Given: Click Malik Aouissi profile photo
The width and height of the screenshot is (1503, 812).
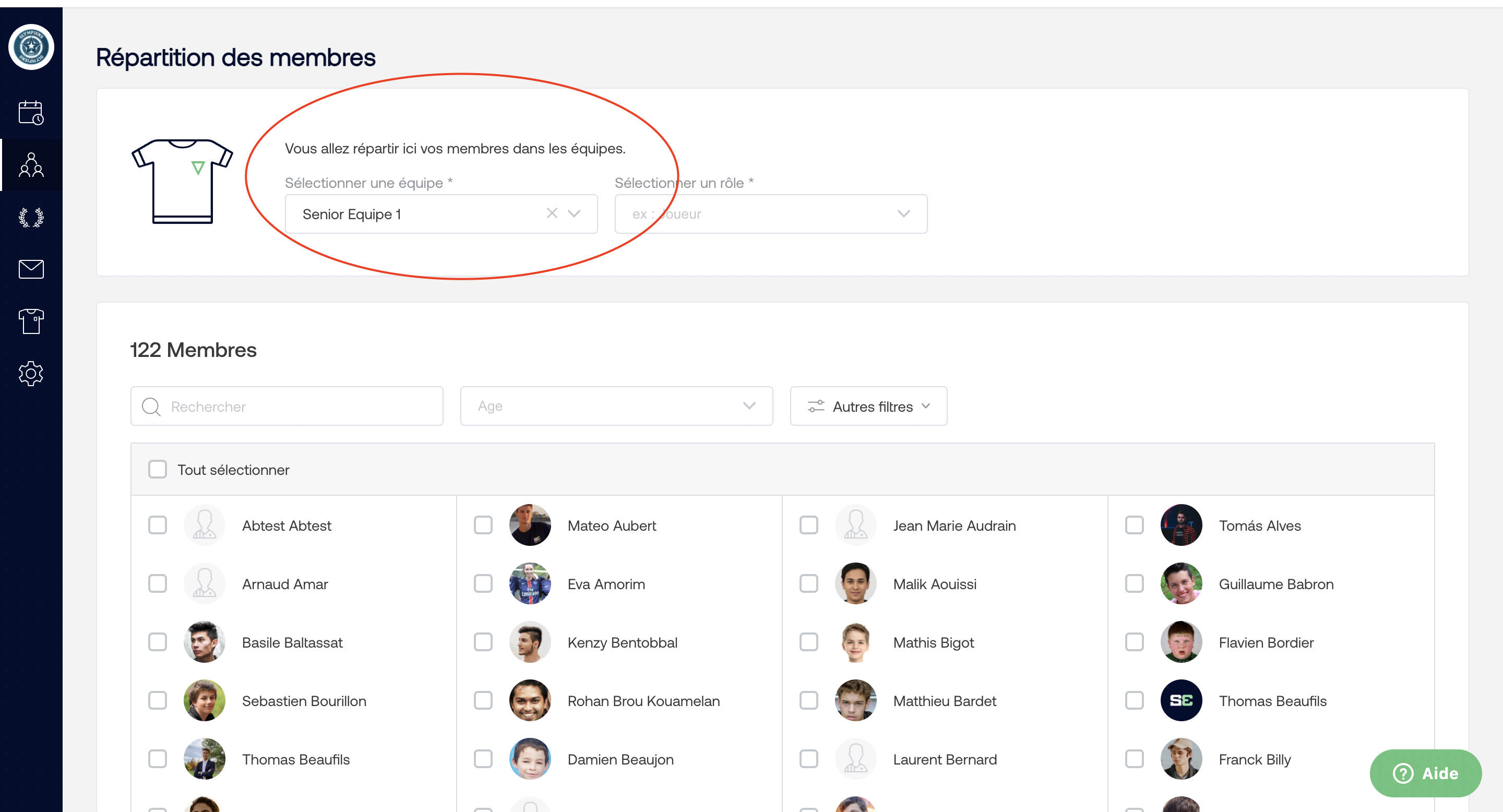Looking at the screenshot, I should [856, 583].
